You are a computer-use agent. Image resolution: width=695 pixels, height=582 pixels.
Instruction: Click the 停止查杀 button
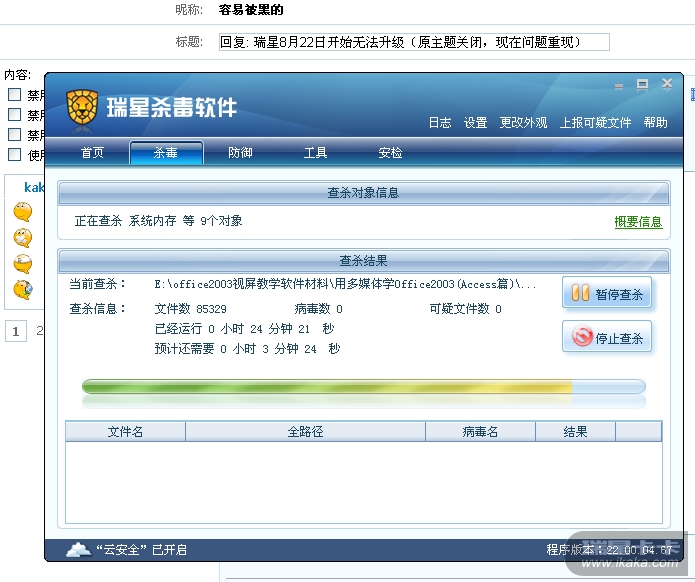(607, 336)
